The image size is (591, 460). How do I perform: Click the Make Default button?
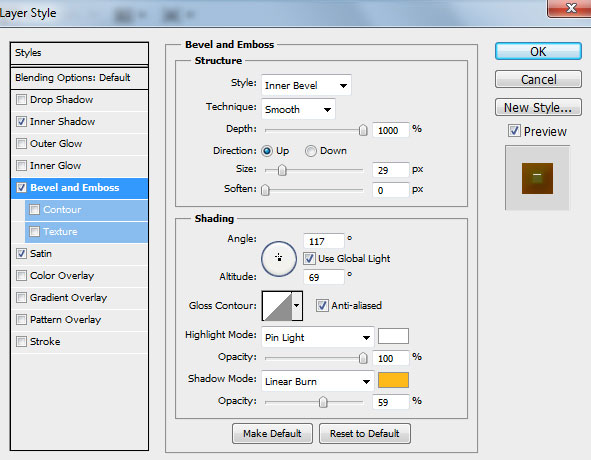click(x=272, y=434)
